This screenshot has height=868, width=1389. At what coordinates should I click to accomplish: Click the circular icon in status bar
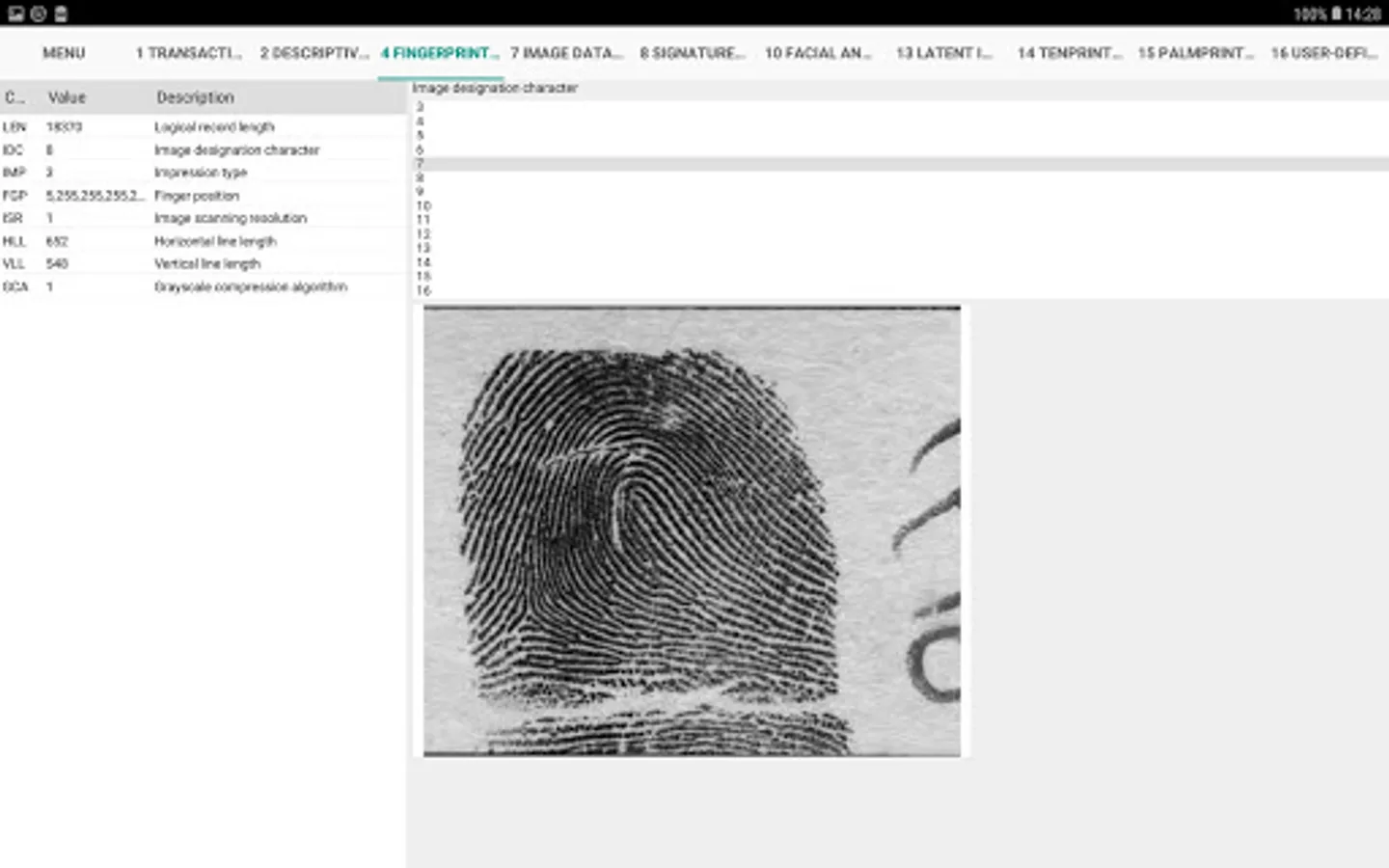coord(38,14)
